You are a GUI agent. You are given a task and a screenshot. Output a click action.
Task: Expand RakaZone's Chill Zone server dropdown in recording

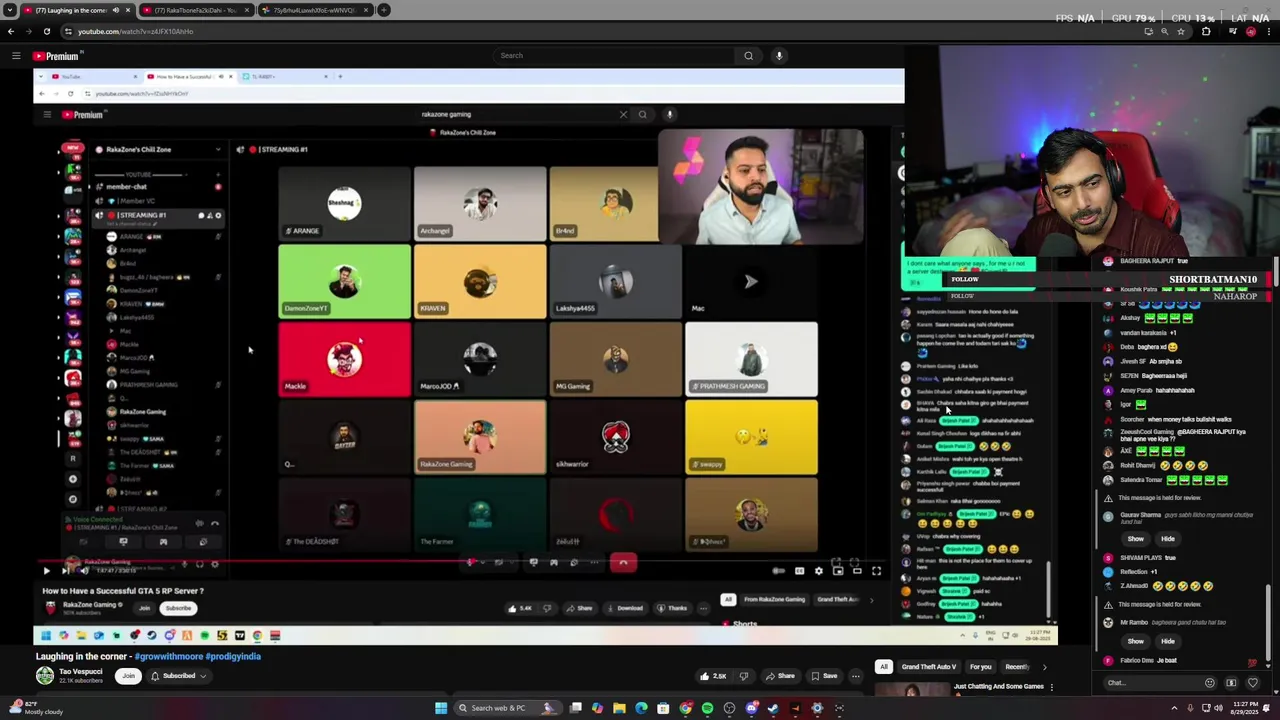[x=218, y=150]
